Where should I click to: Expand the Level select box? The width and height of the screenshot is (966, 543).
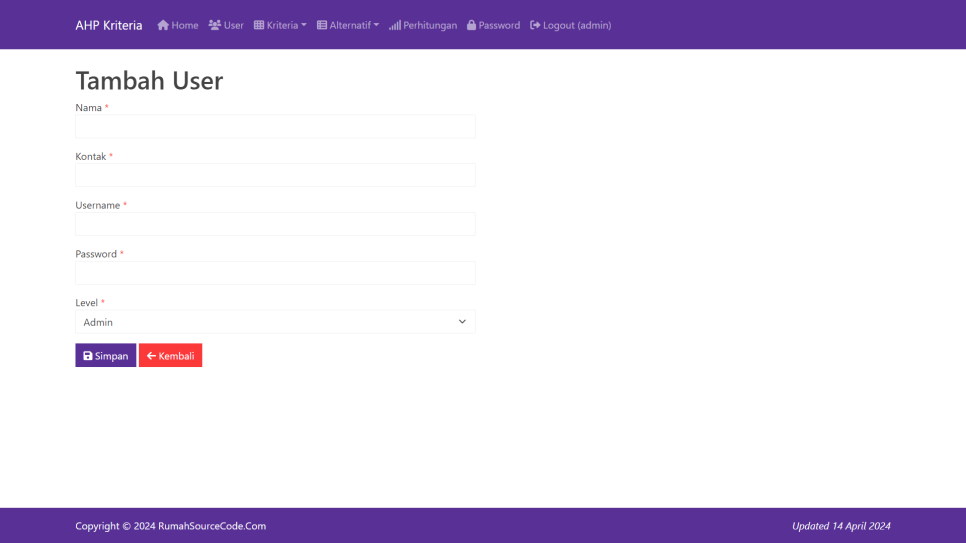tap(275, 322)
